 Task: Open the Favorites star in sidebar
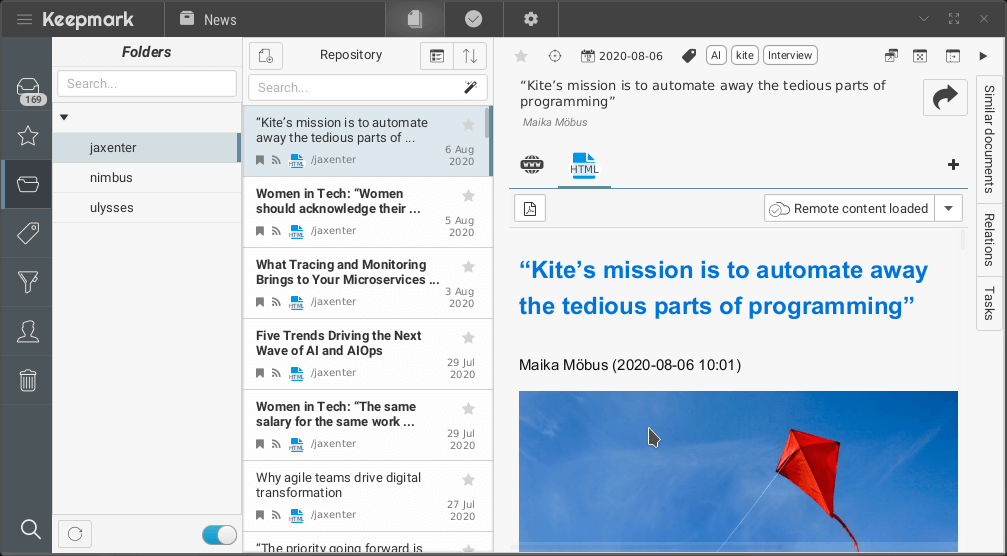click(28, 136)
